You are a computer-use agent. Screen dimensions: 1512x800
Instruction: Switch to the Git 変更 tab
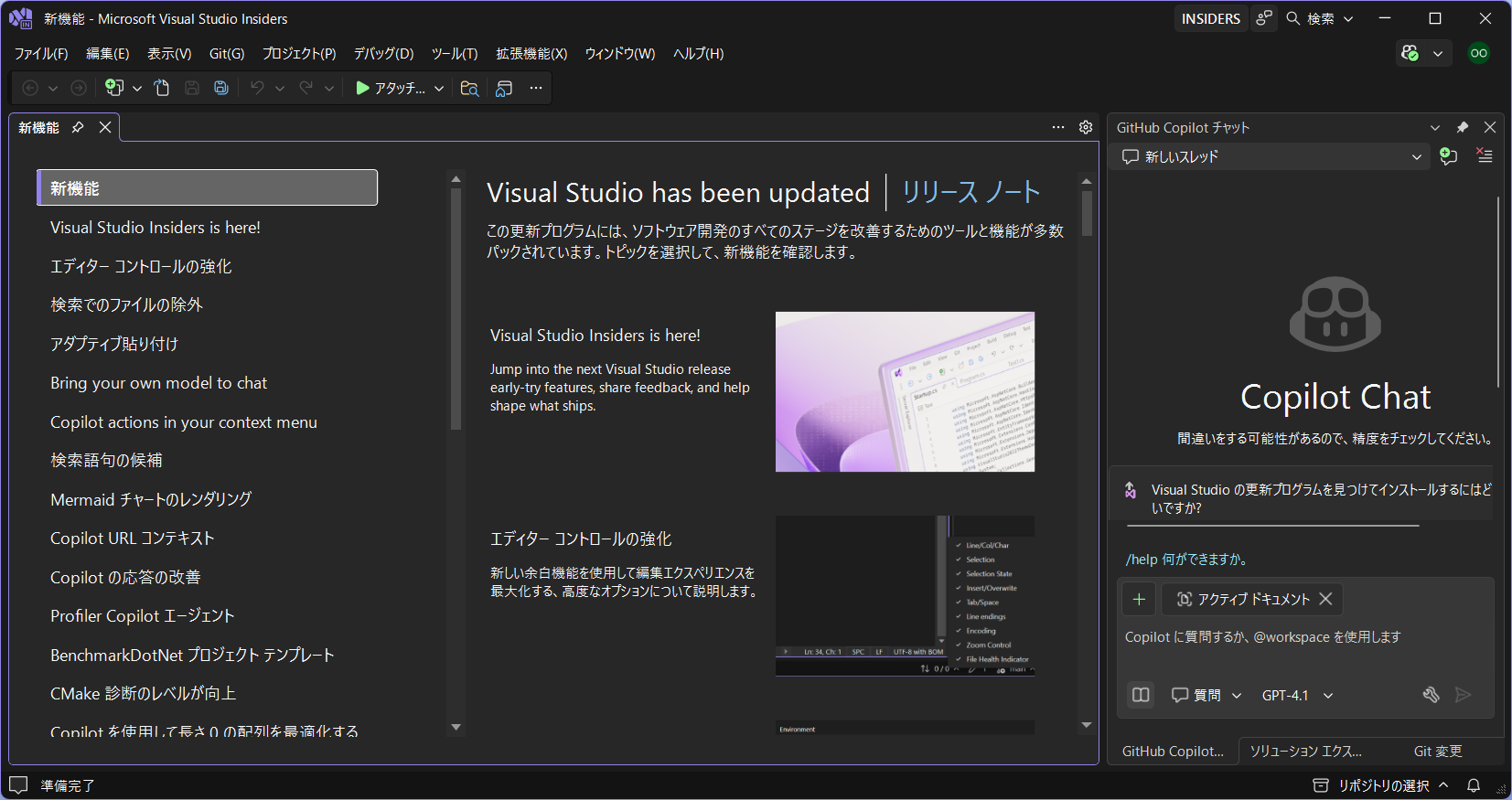point(1438,751)
